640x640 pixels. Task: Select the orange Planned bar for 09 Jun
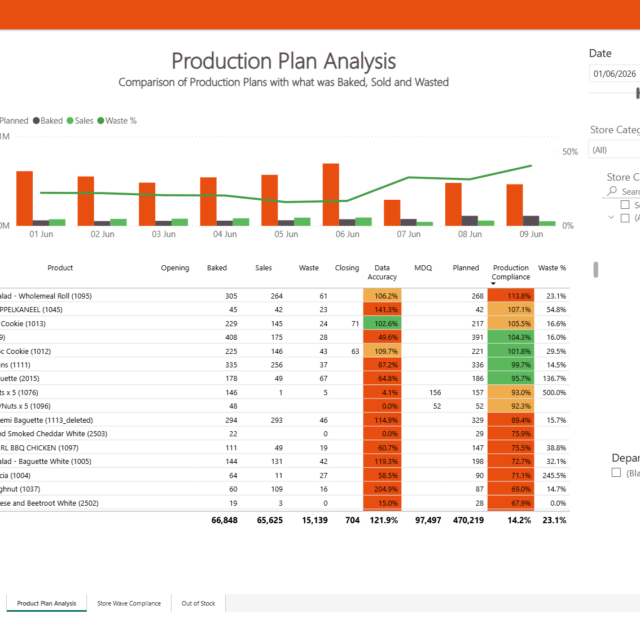point(514,205)
